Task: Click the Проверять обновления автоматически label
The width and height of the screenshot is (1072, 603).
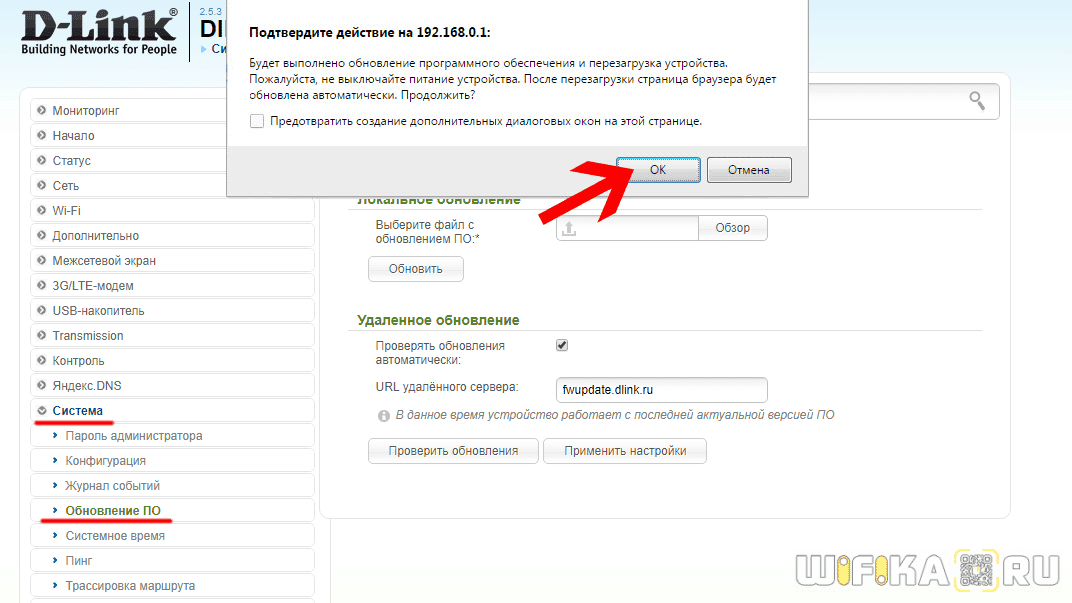Action: pyautogui.click(x=440, y=353)
